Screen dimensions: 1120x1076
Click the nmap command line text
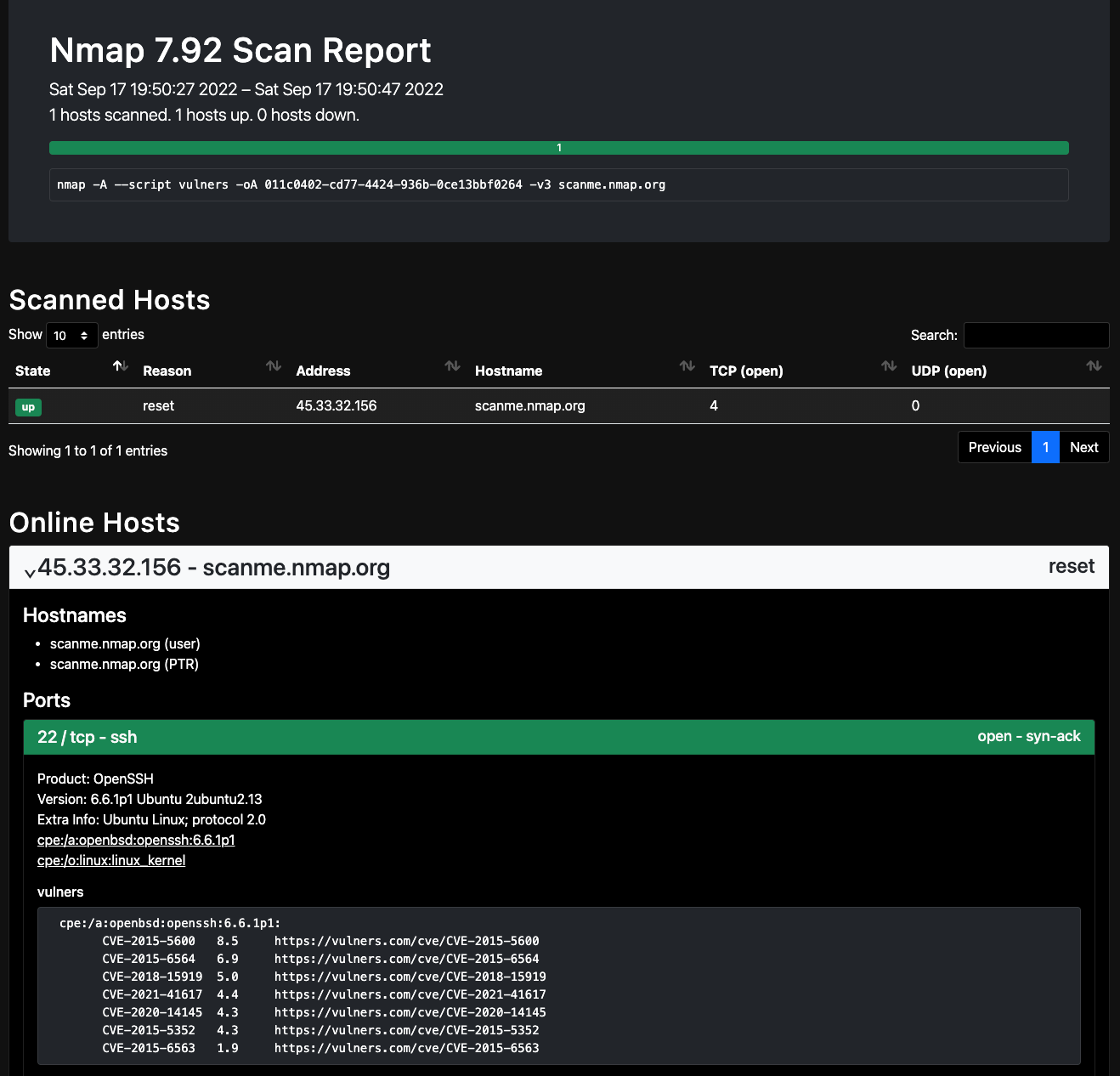[361, 184]
